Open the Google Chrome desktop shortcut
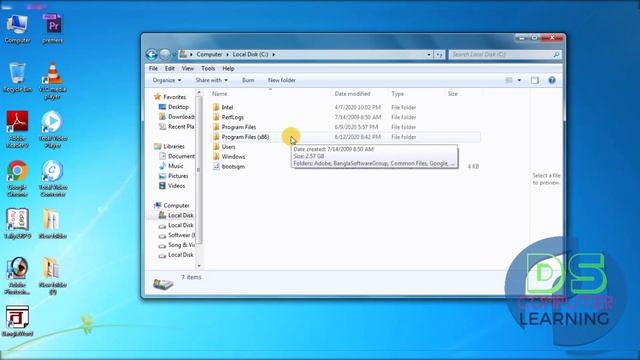The width and height of the screenshot is (640, 360). coord(17,178)
